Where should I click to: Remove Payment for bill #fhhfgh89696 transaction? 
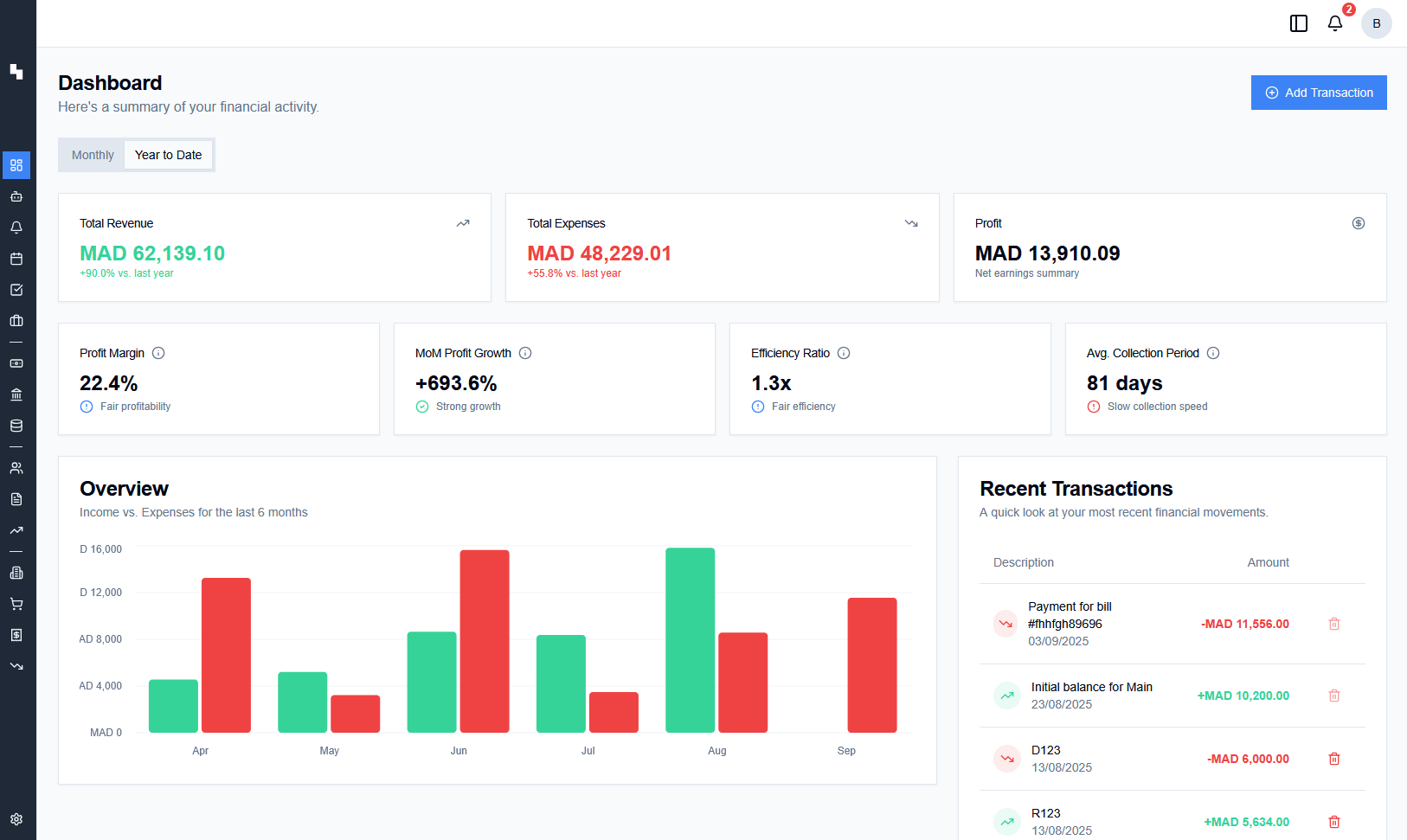point(1334,624)
